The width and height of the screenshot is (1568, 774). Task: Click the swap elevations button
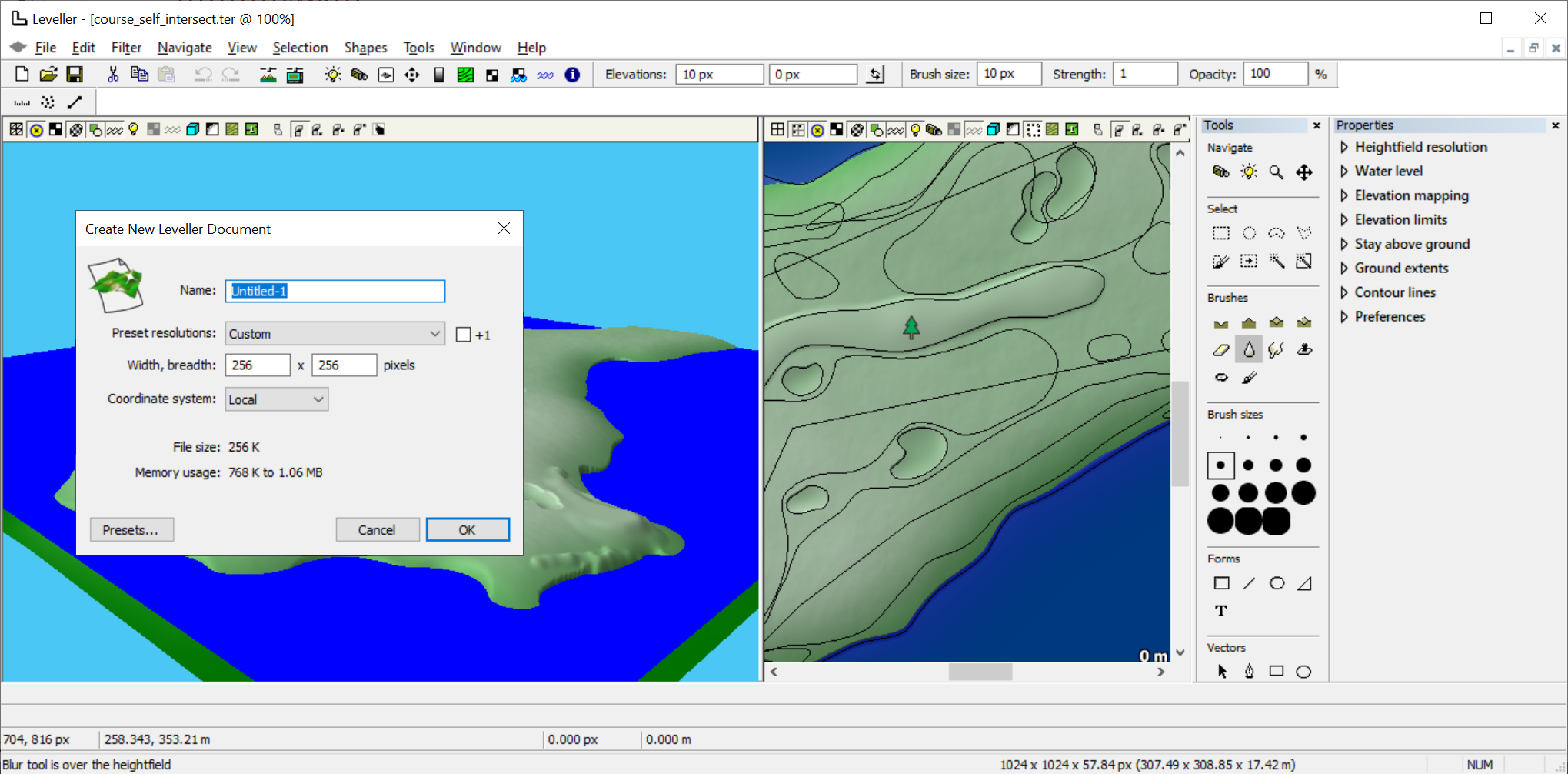(875, 75)
